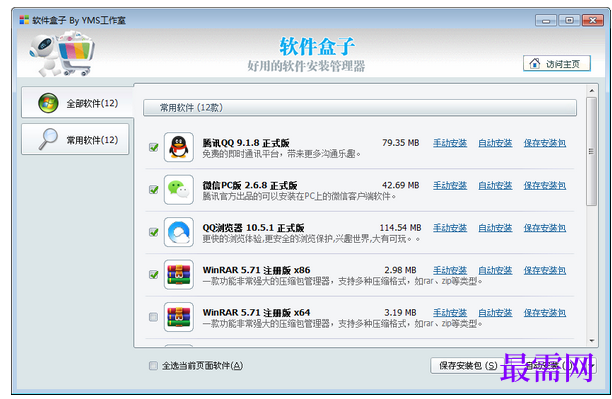Click 自动安装 for QQ浏览器

coord(495,228)
